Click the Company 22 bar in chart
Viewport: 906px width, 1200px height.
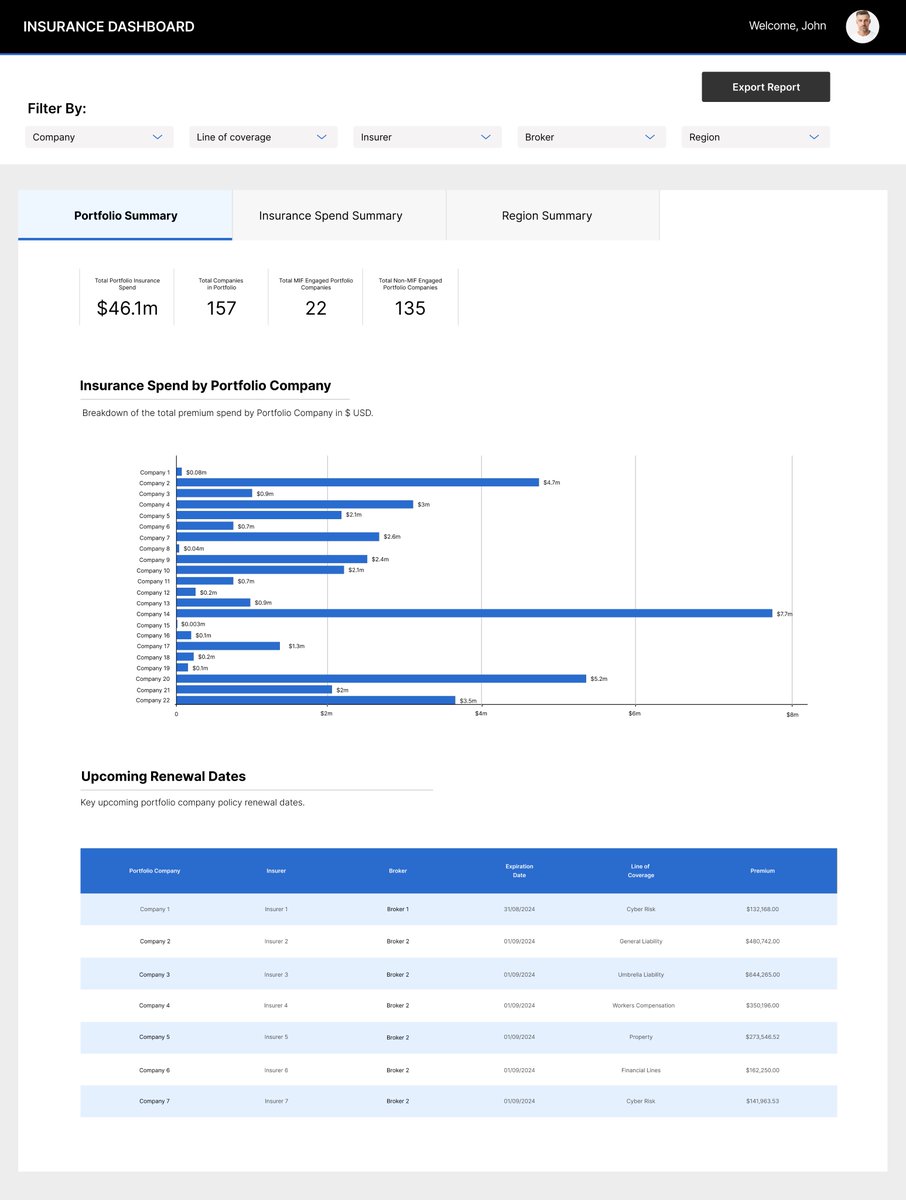point(316,700)
